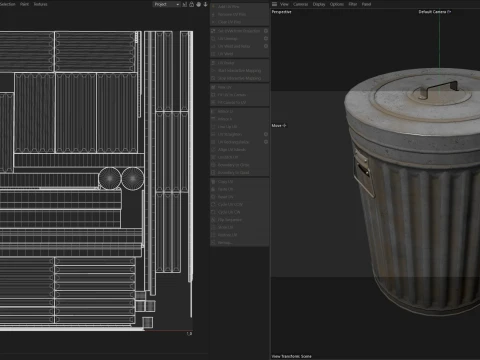Choose Restore UV
The height and width of the screenshot is (360, 480).
240,235
